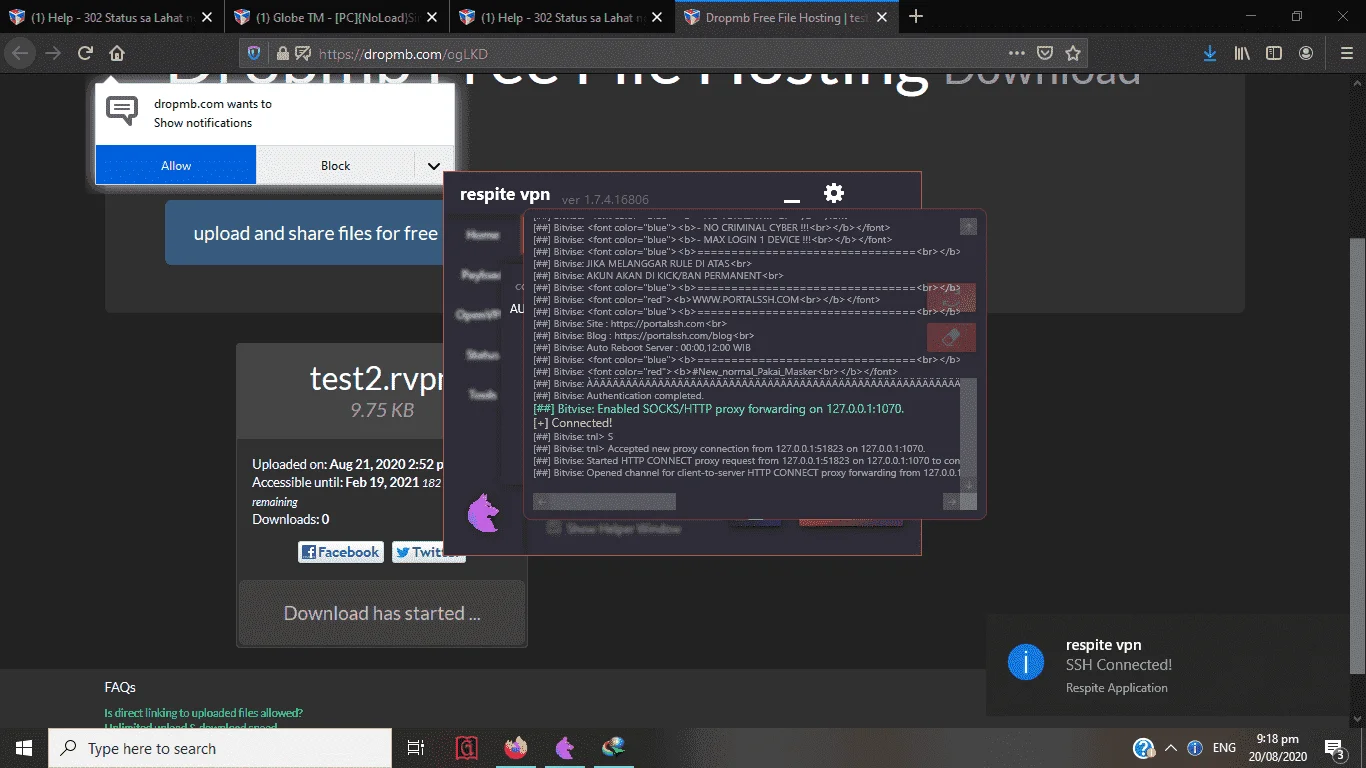Click the taskbar clock showing 9:18 pm
This screenshot has width=1366, height=768.
(1278, 748)
